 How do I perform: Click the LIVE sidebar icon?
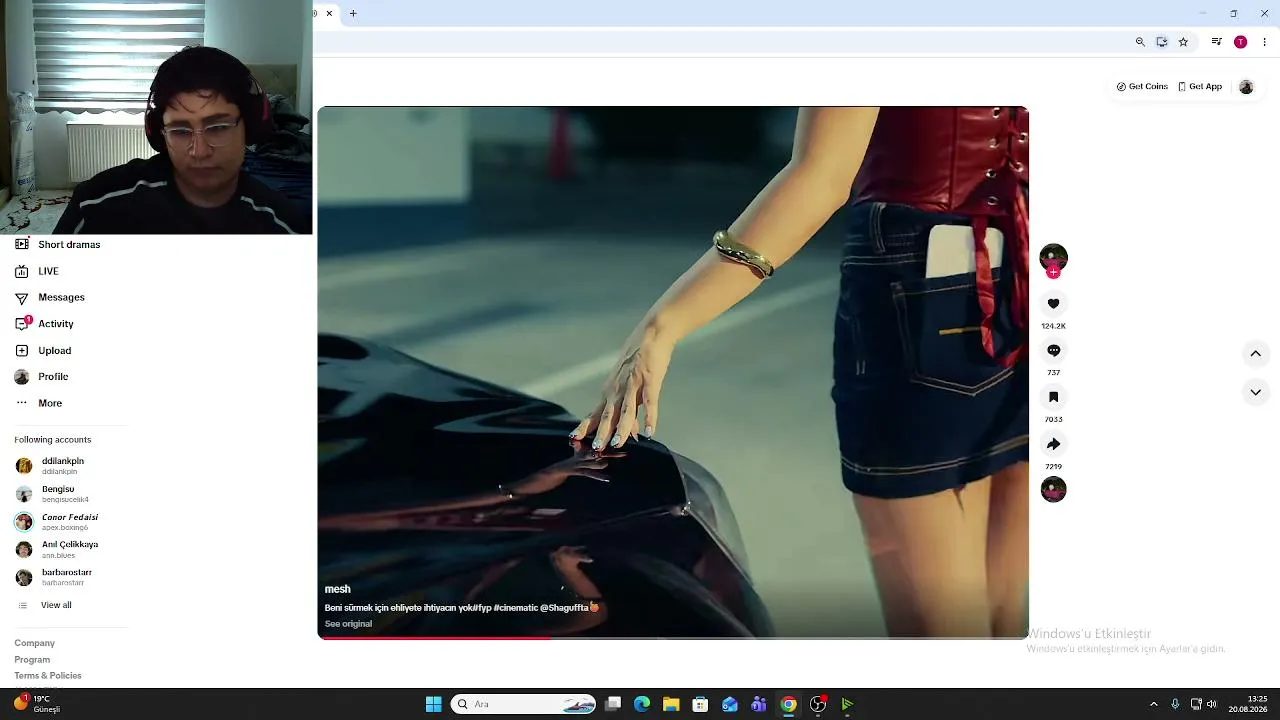click(22, 271)
